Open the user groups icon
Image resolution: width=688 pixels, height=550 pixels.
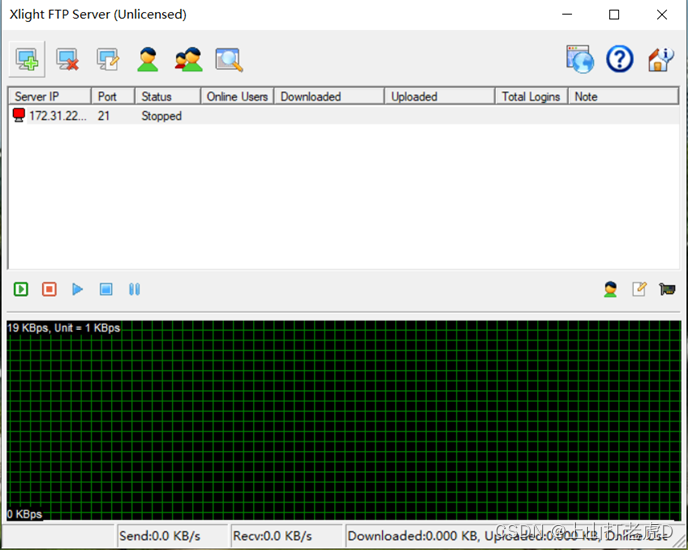(188, 60)
